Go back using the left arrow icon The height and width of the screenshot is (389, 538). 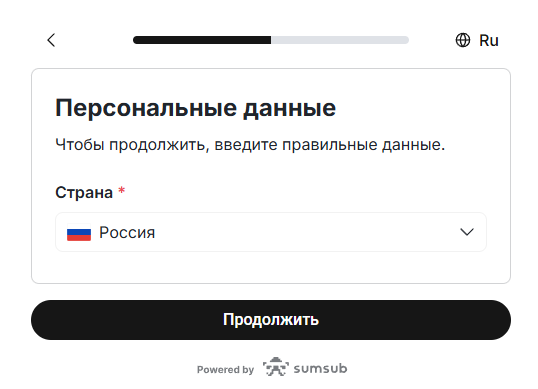[x=51, y=40]
